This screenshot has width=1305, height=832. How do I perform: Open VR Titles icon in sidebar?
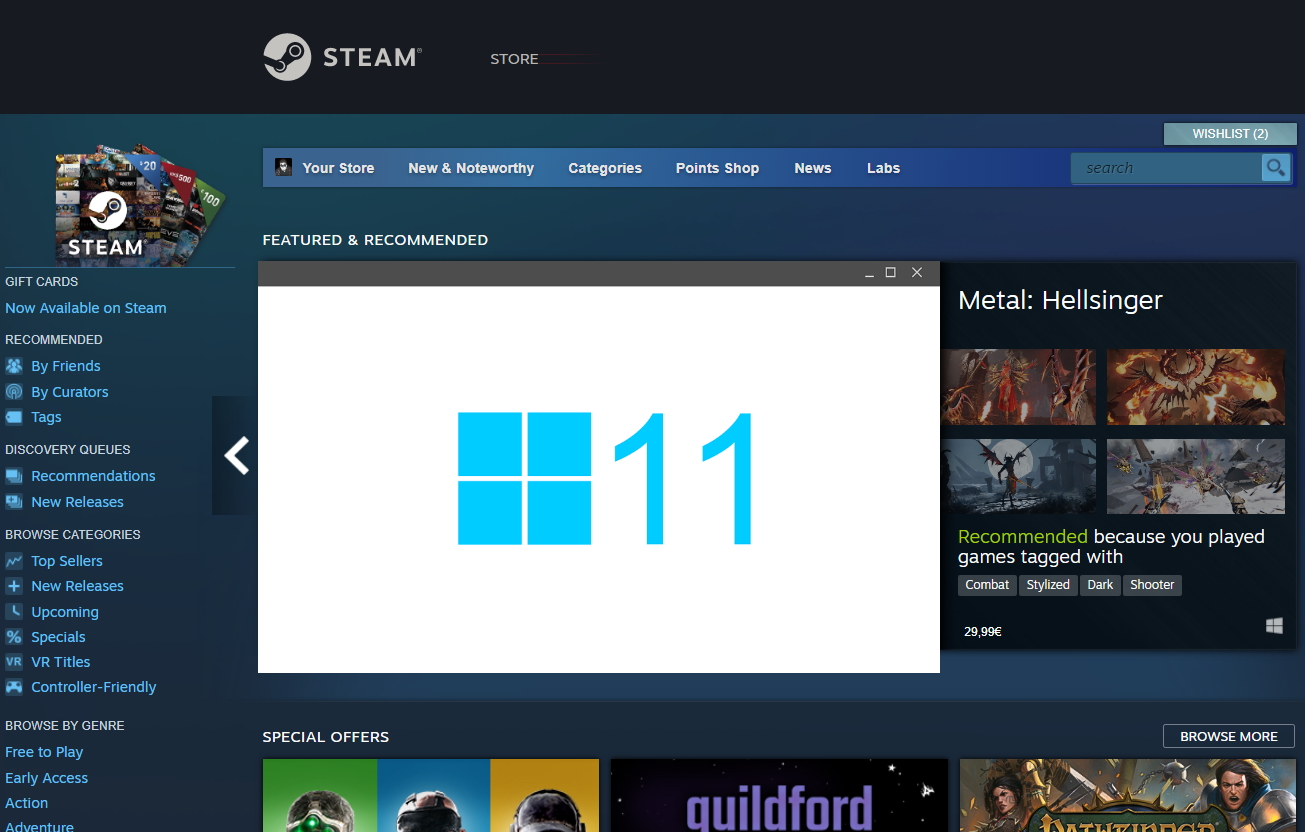[14, 662]
